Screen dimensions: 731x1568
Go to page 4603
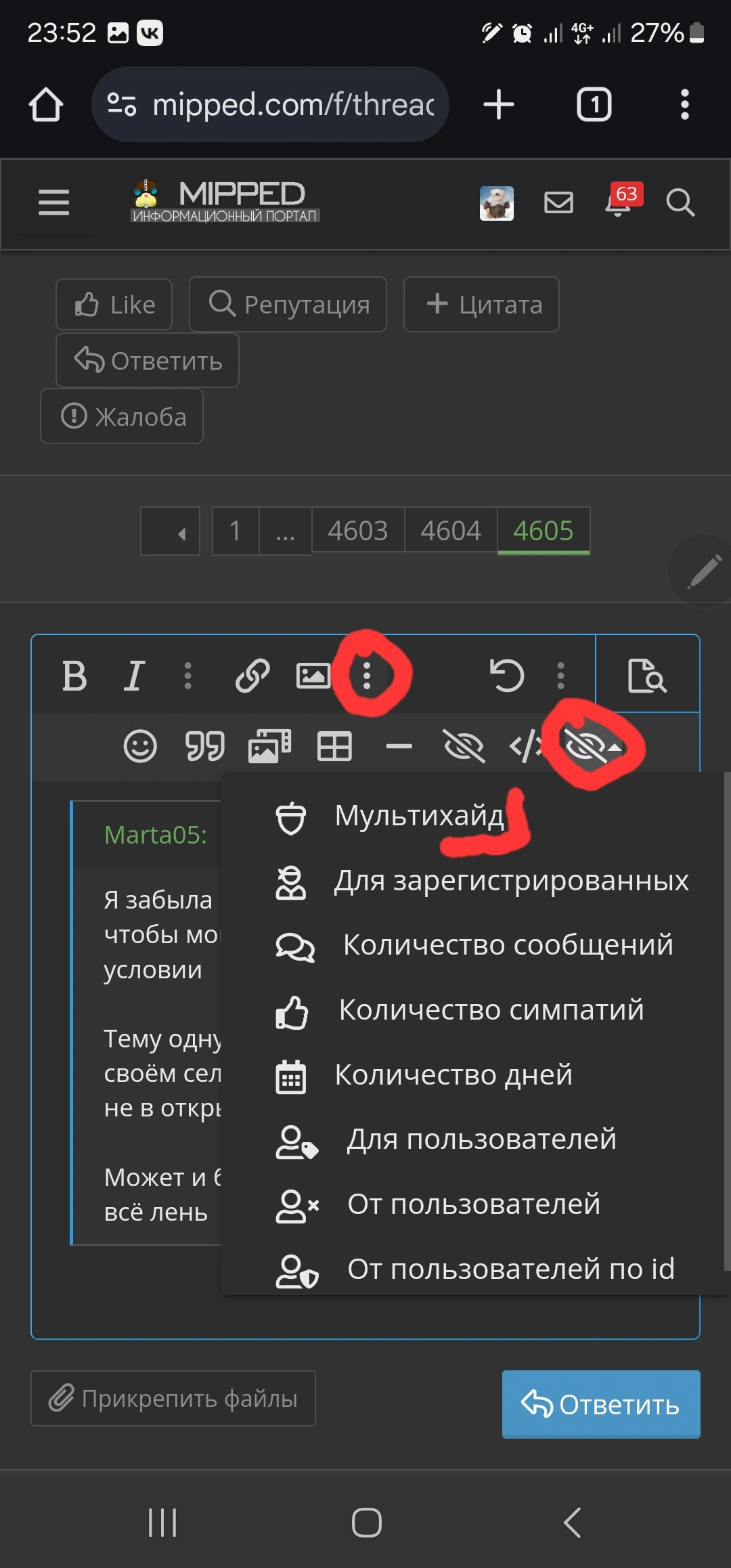point(358,531)
